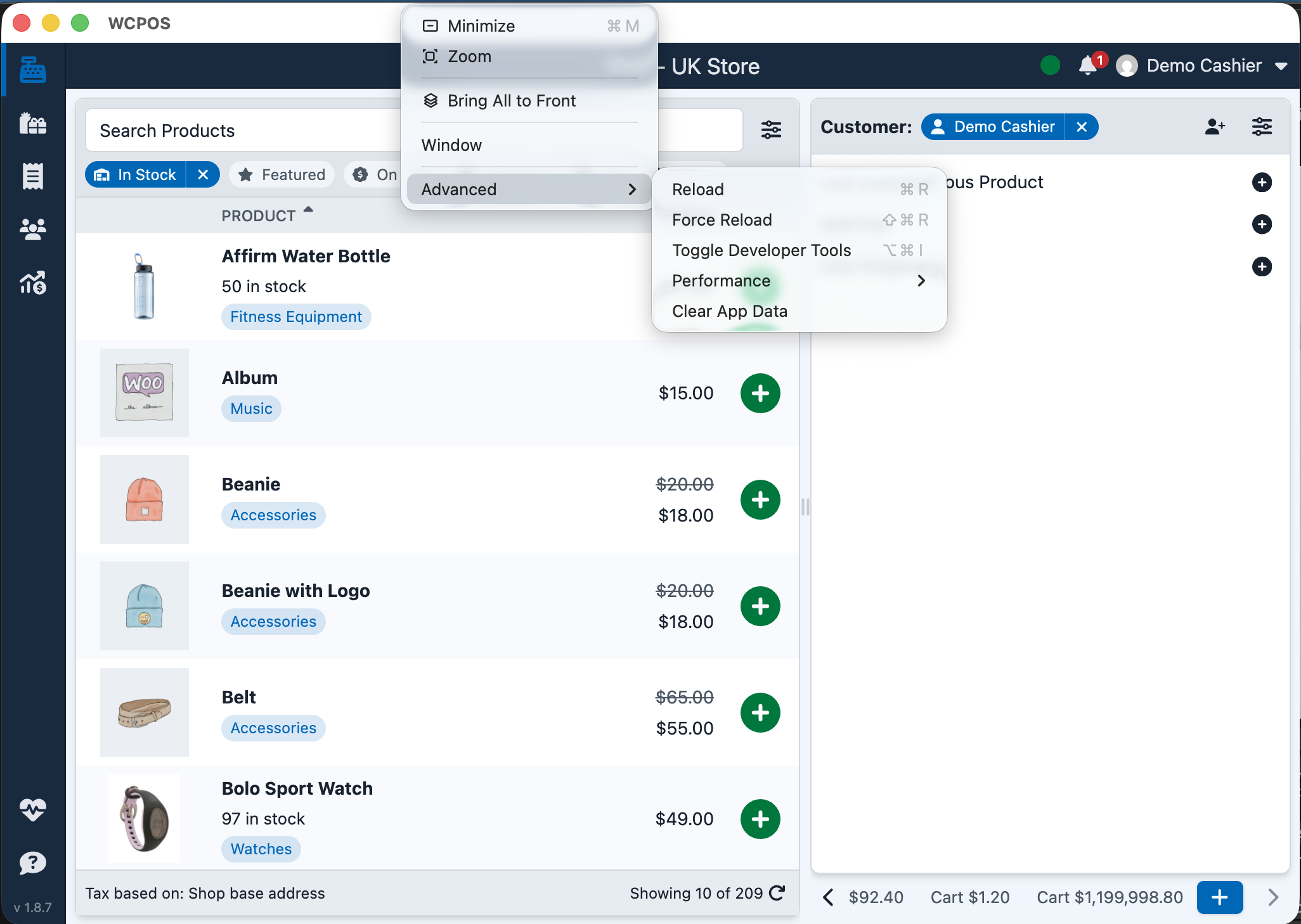1301x924 pixels.
Task: Click the Music category tag
Action: coord(251,408)
